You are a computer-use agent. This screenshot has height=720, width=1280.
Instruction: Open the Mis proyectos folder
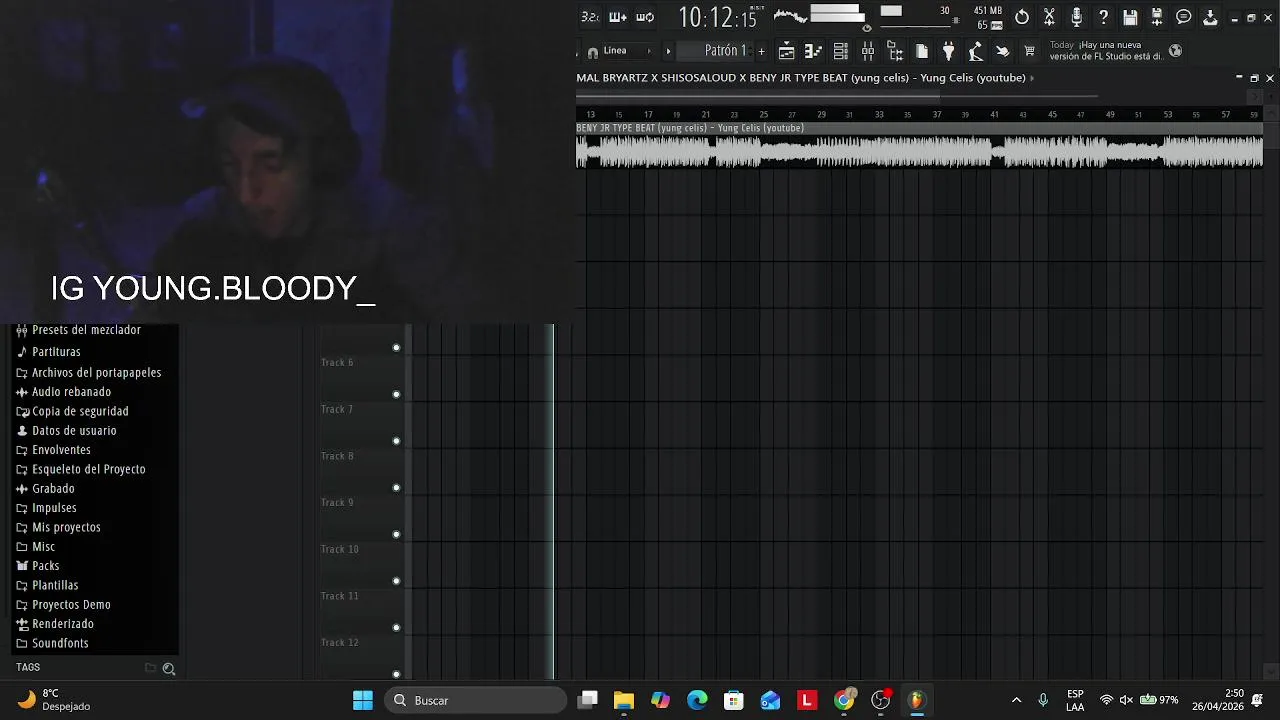point(58,527)
